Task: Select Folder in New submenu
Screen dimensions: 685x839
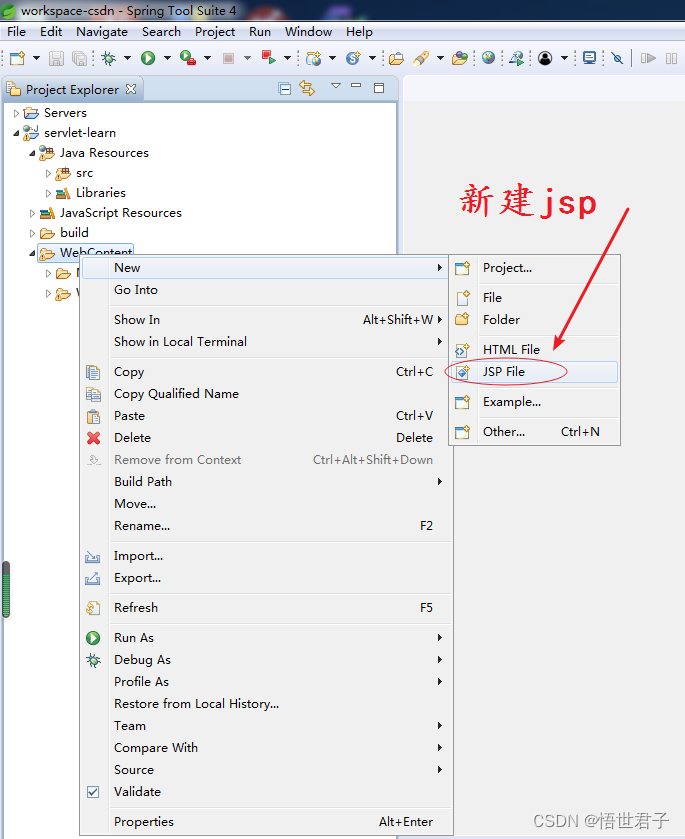Action: point(534,320)
